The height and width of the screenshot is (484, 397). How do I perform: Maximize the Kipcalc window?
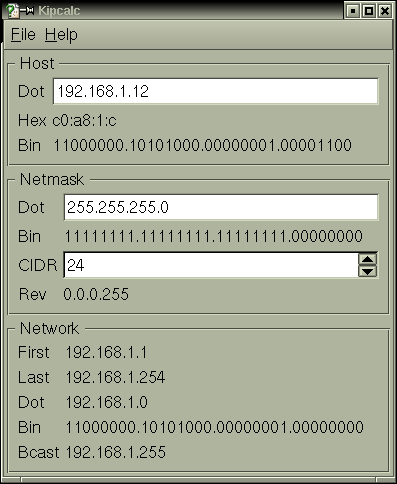click(369, 11)
